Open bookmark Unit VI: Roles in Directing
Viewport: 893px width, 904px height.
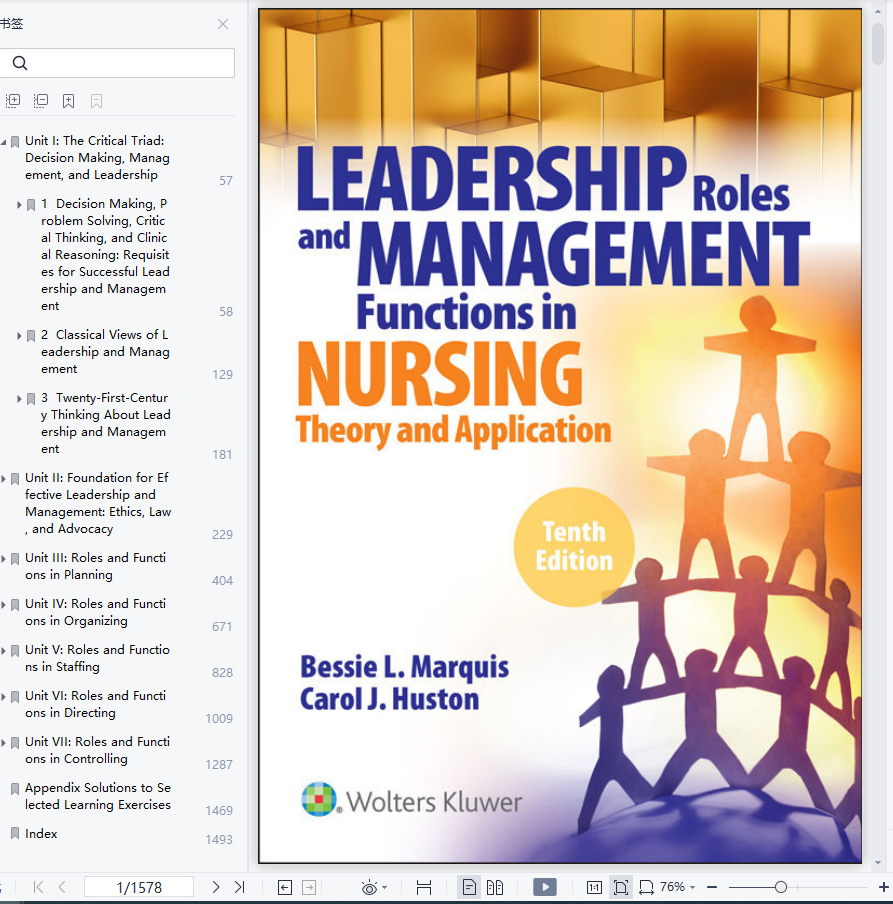click(95, 704)
